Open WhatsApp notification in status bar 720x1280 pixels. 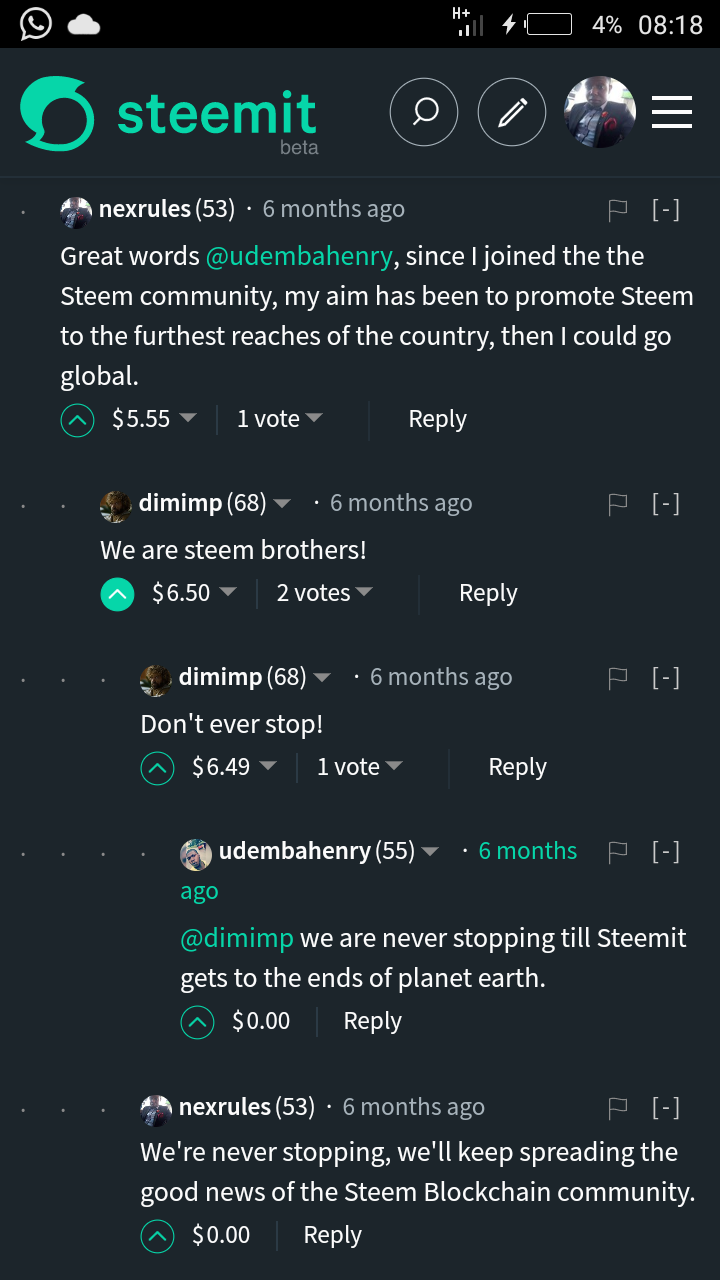(x=35, y=24)
